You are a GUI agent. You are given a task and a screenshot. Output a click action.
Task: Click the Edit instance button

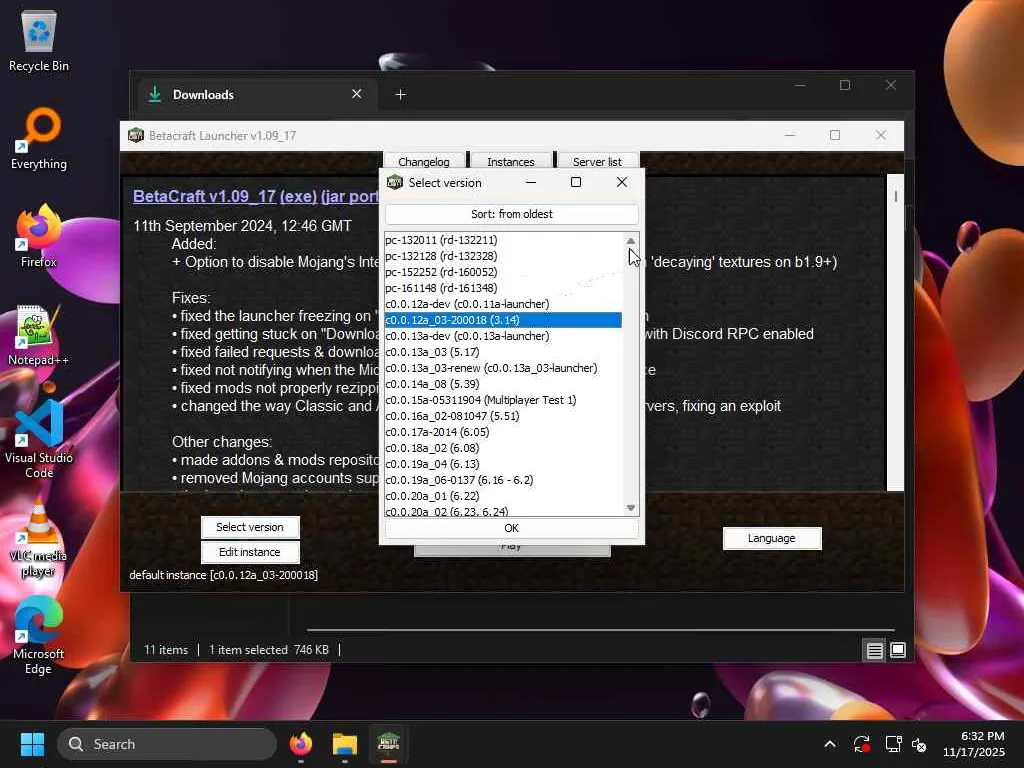tap(250, 552)
